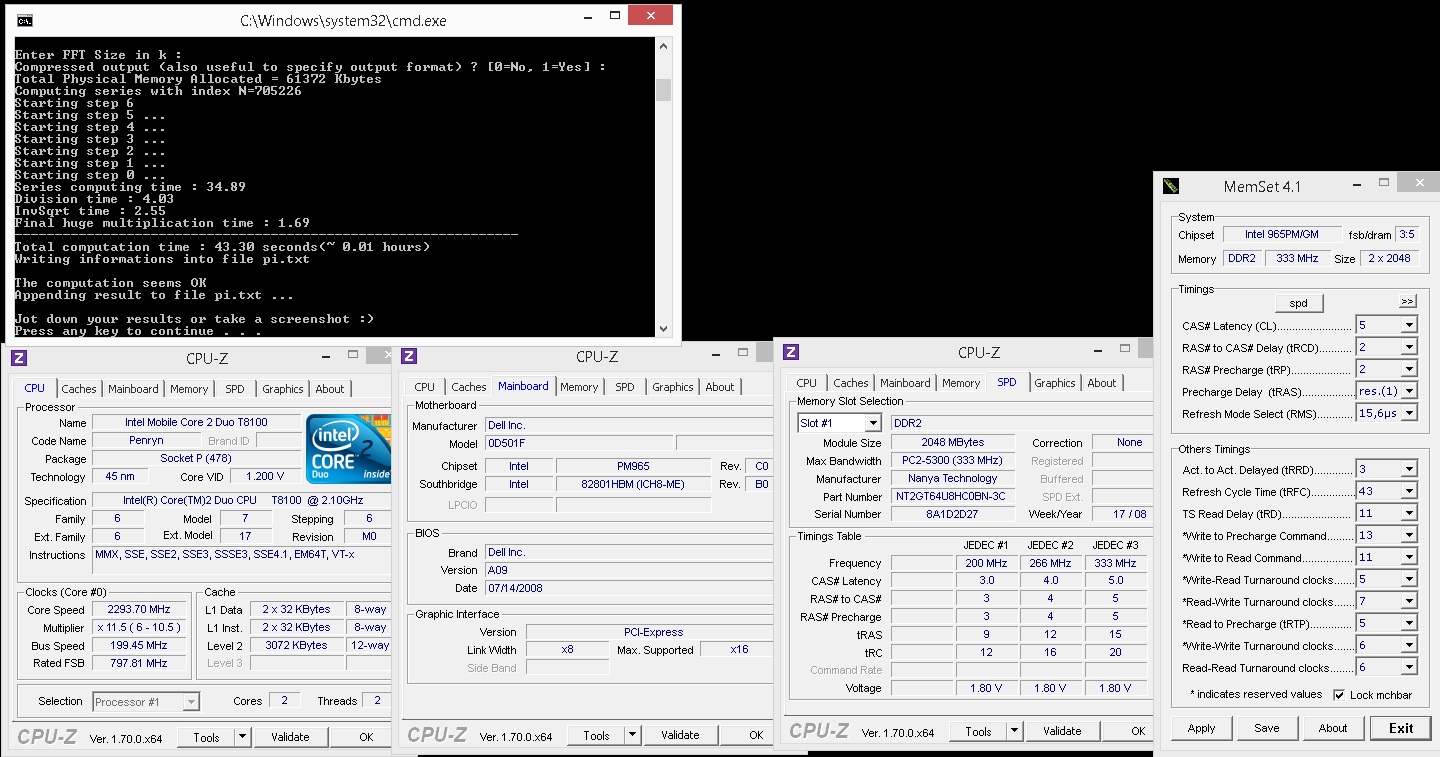Open the Graphics tab in the CPU tab CPU-Z window
Viewport: 1440px width, 757px height.
pyautogui.click(x=283, y=389)
